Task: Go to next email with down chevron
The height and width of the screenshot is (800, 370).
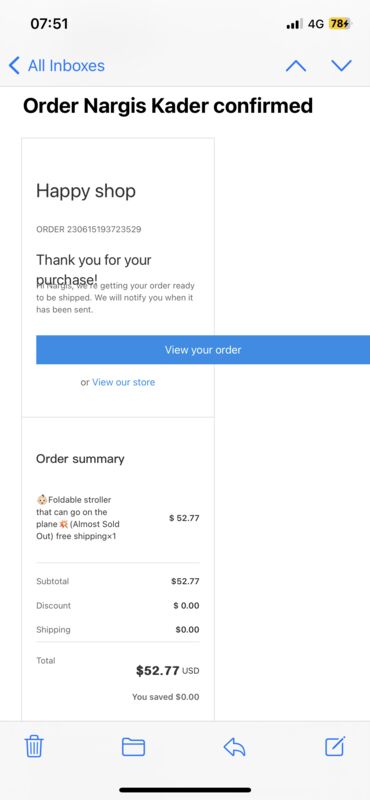Action: (341, 66)
